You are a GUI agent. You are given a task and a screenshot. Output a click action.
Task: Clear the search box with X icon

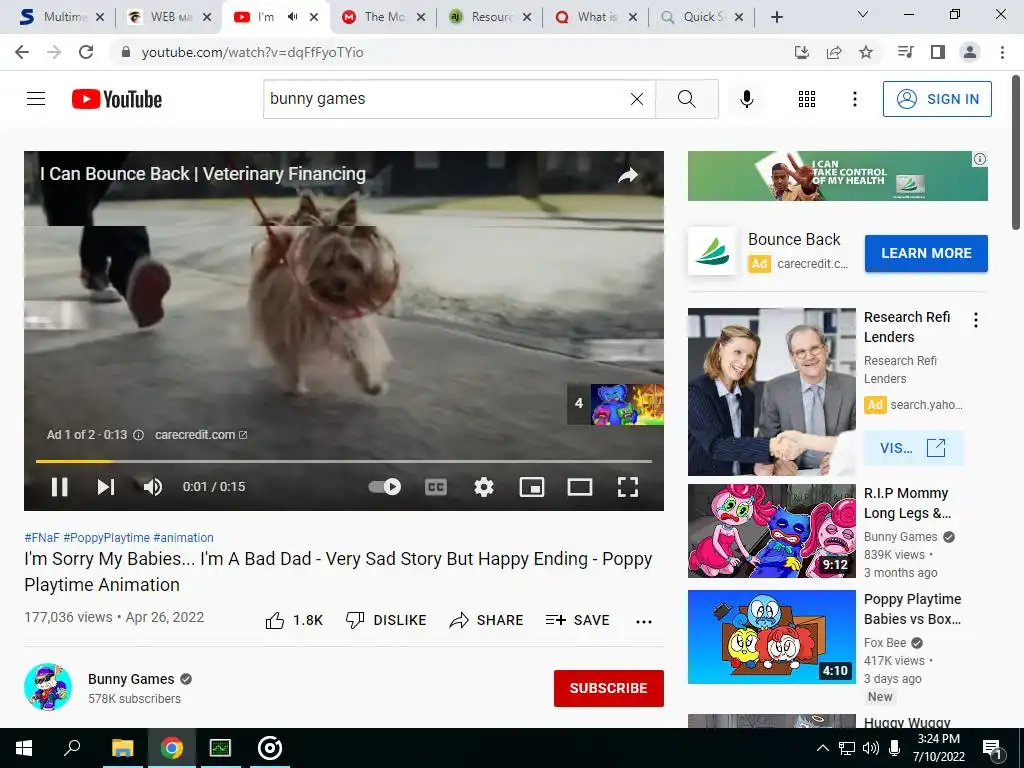[x=637, y=99]
